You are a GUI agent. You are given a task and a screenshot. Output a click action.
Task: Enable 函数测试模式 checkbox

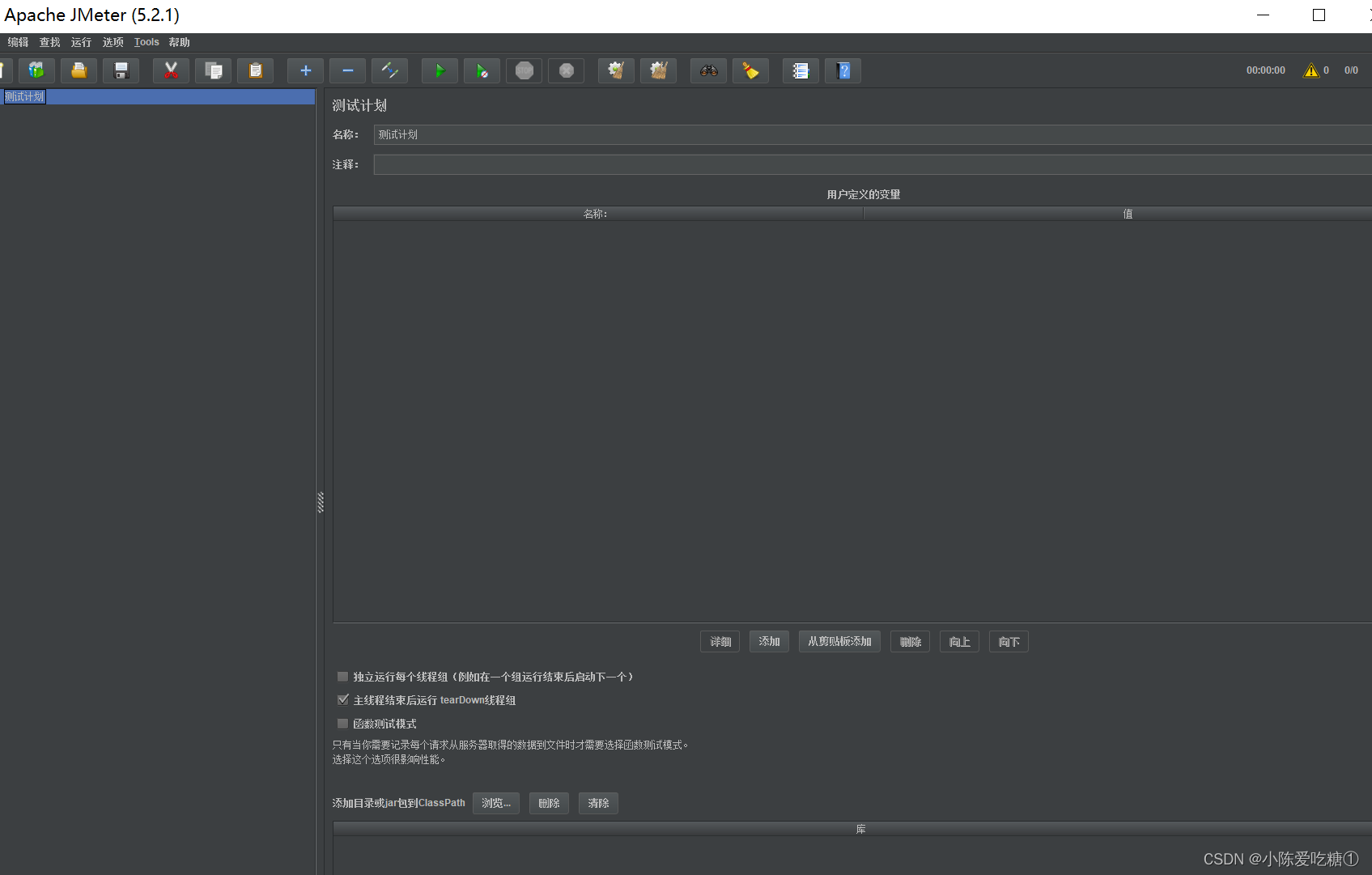coord(343,724)
